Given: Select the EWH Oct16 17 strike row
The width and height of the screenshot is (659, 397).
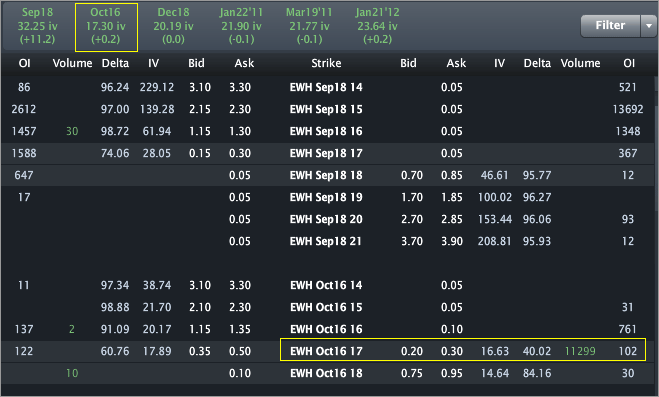Looking at the screenshot, I should point(328,351).
